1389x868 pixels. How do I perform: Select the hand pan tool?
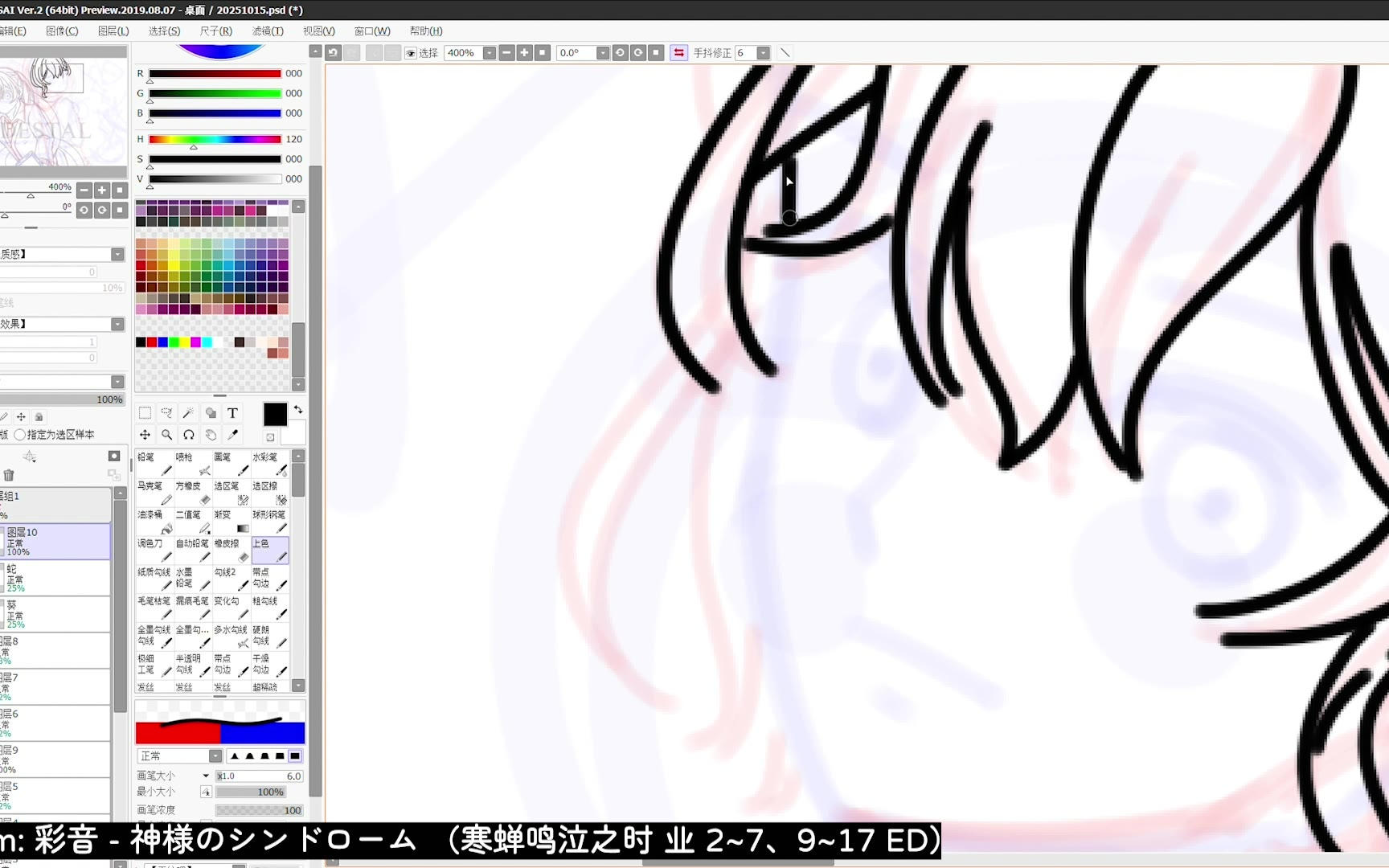pyautogui.click(x=211, y=435)
